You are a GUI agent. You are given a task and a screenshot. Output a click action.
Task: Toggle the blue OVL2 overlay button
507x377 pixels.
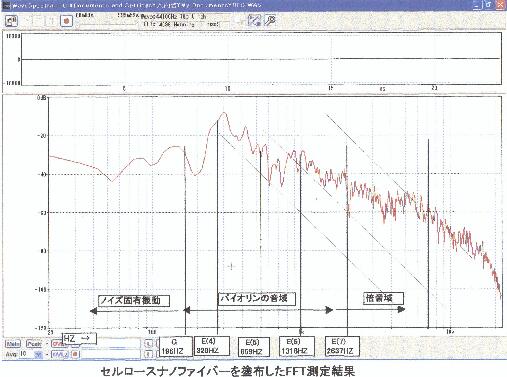click(x=60, y=354)
